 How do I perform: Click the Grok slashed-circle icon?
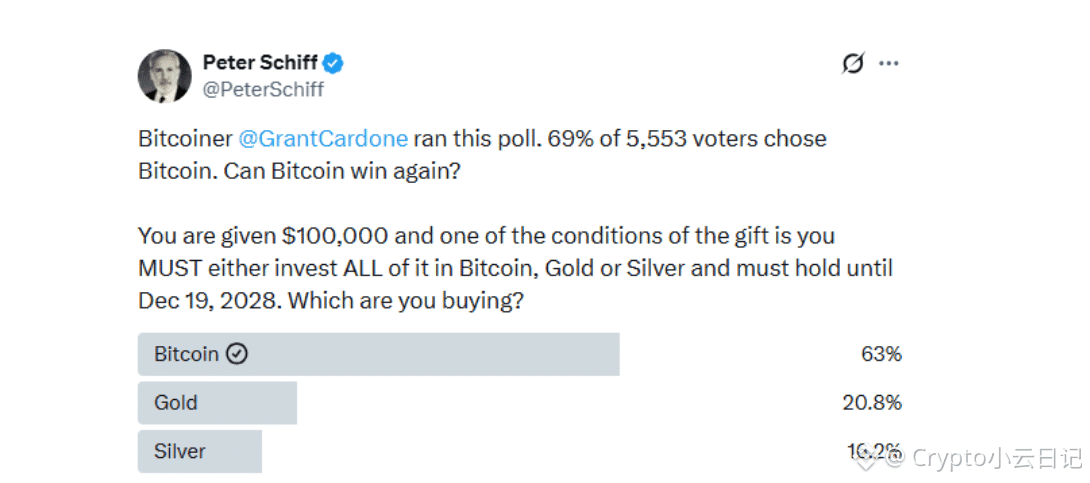(x=852, y=64)
